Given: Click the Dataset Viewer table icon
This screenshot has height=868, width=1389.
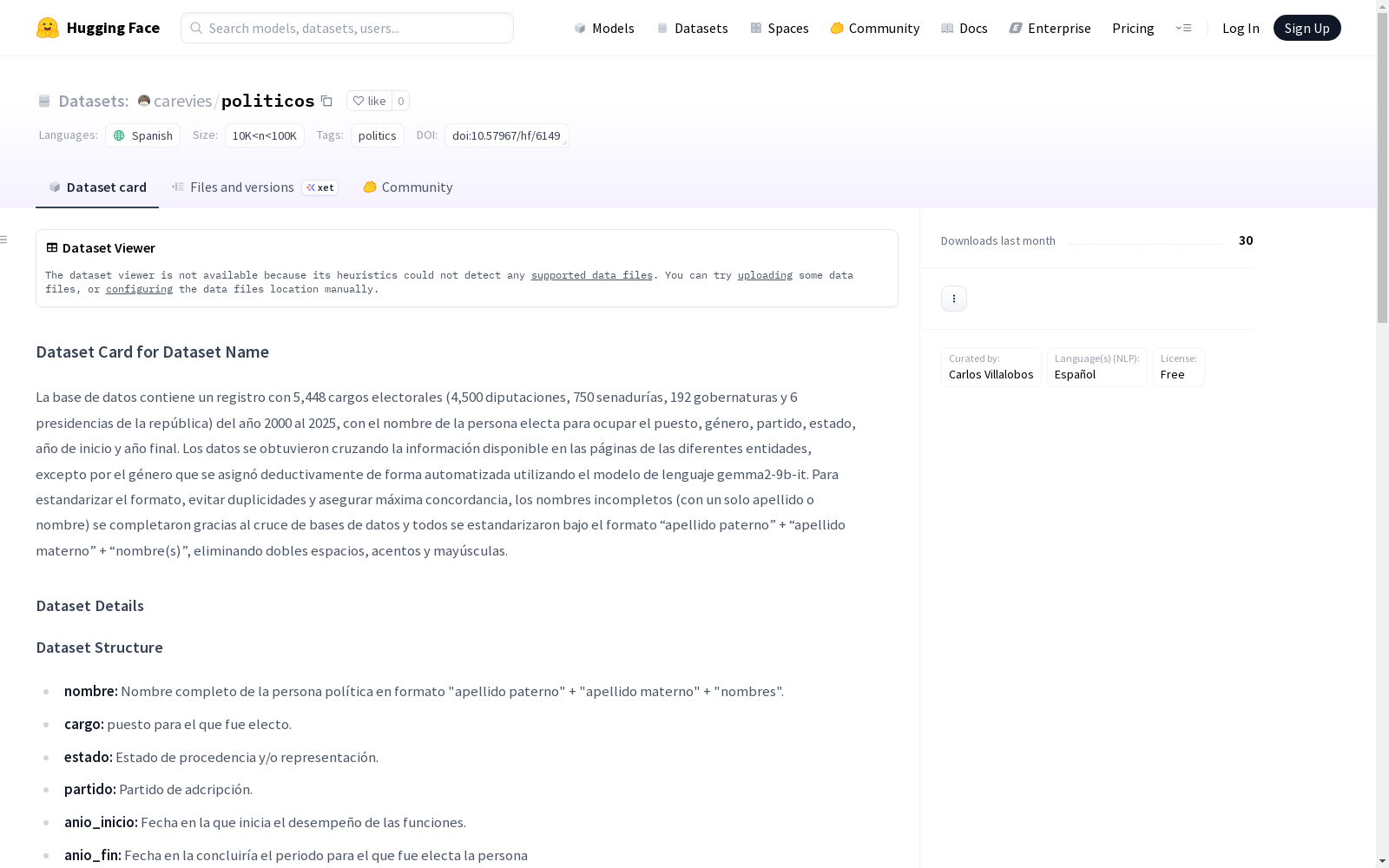Looking at the screenshot, I should [52, 247].
